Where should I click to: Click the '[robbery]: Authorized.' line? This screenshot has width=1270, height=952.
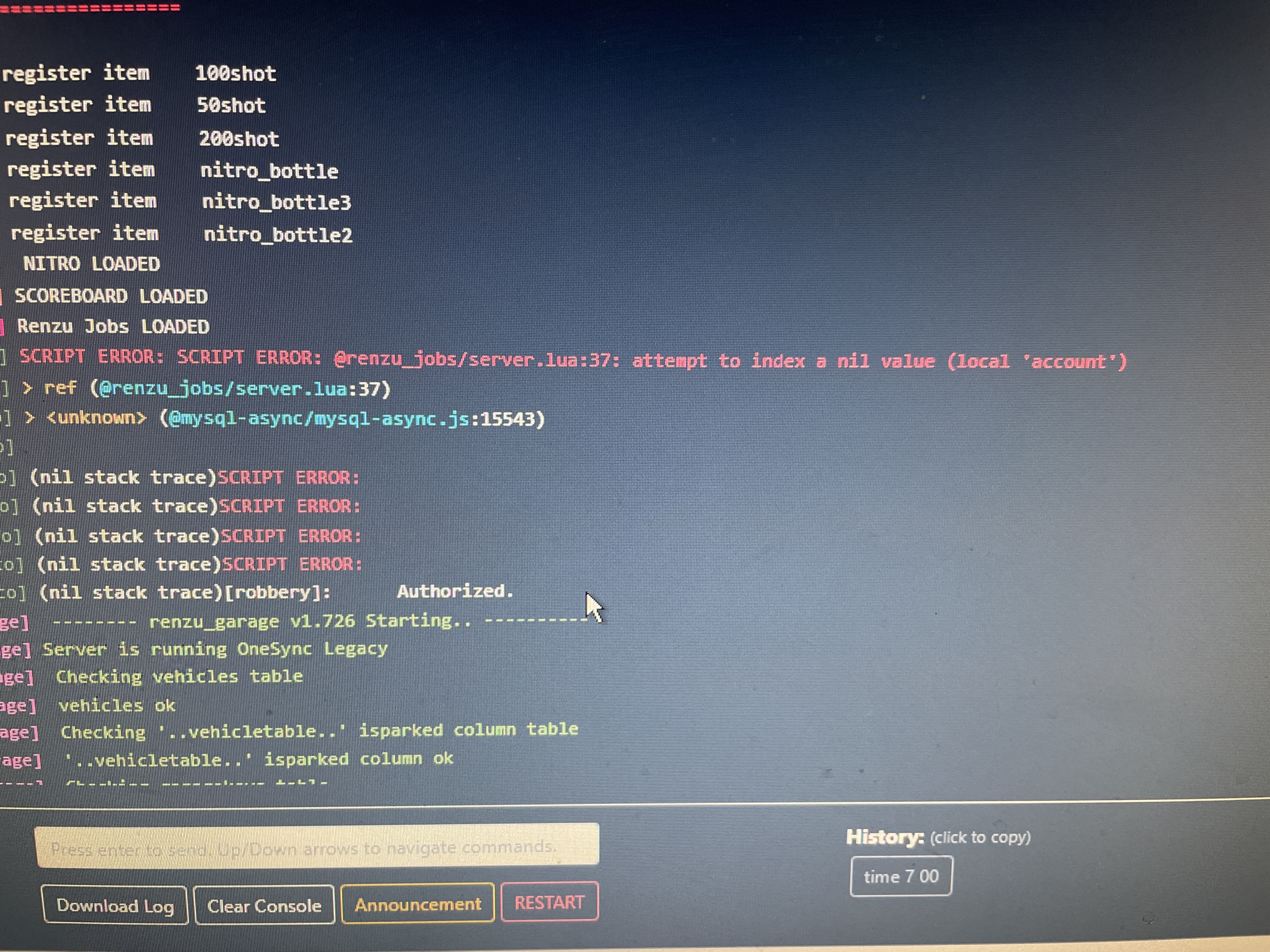277,592
